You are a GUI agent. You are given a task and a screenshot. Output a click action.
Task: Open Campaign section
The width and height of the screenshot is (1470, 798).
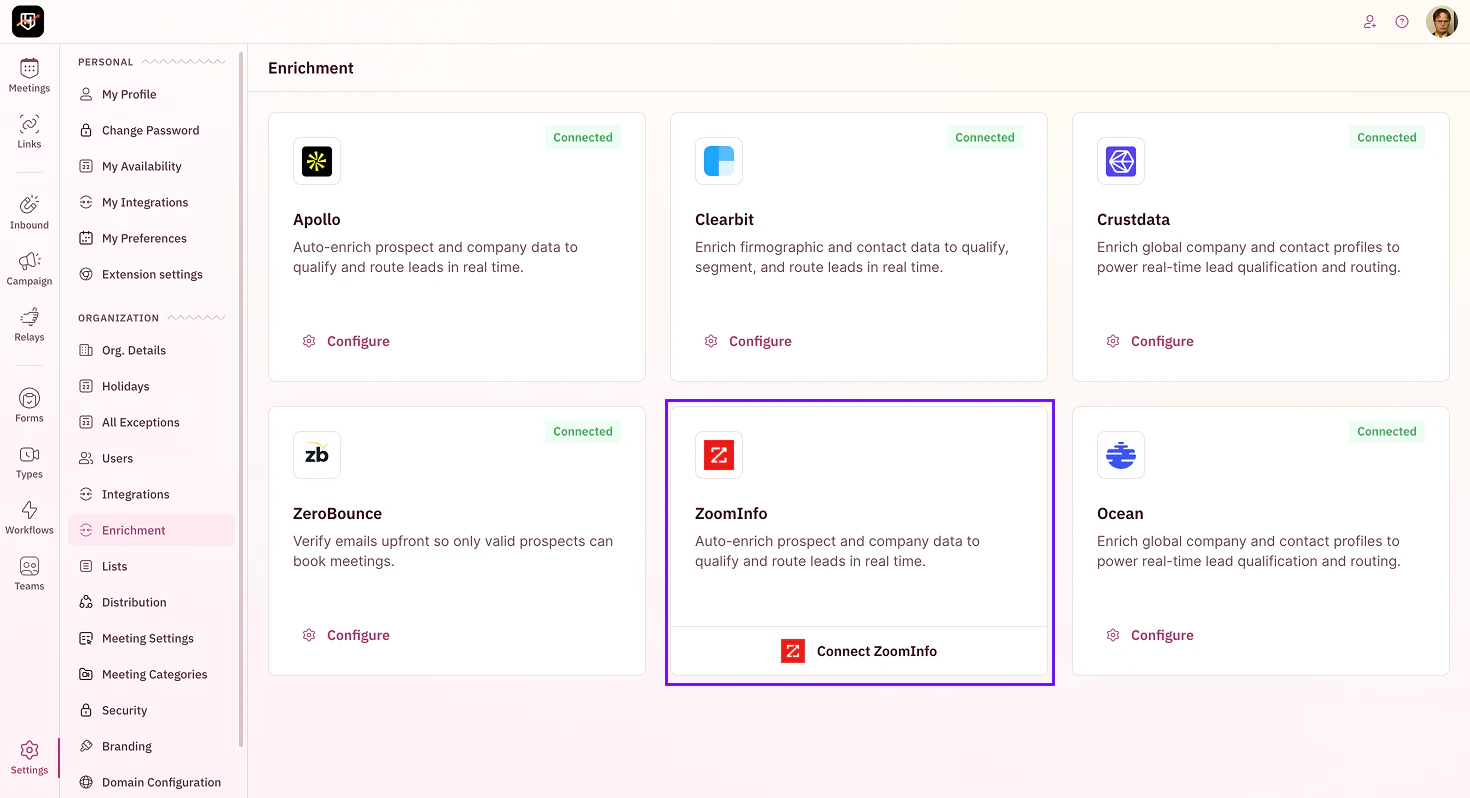click(x=29, y=269)
